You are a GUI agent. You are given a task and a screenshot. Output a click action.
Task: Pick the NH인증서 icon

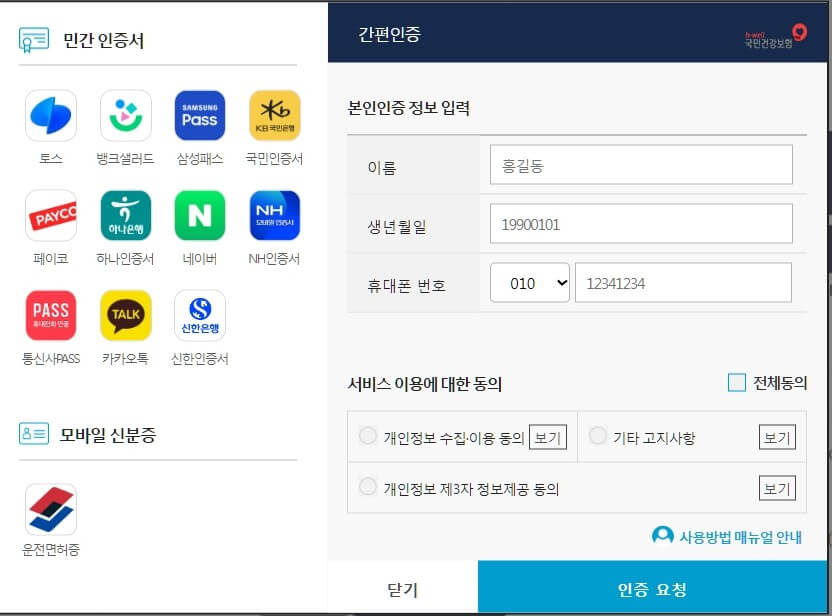(x=275, y=215)
